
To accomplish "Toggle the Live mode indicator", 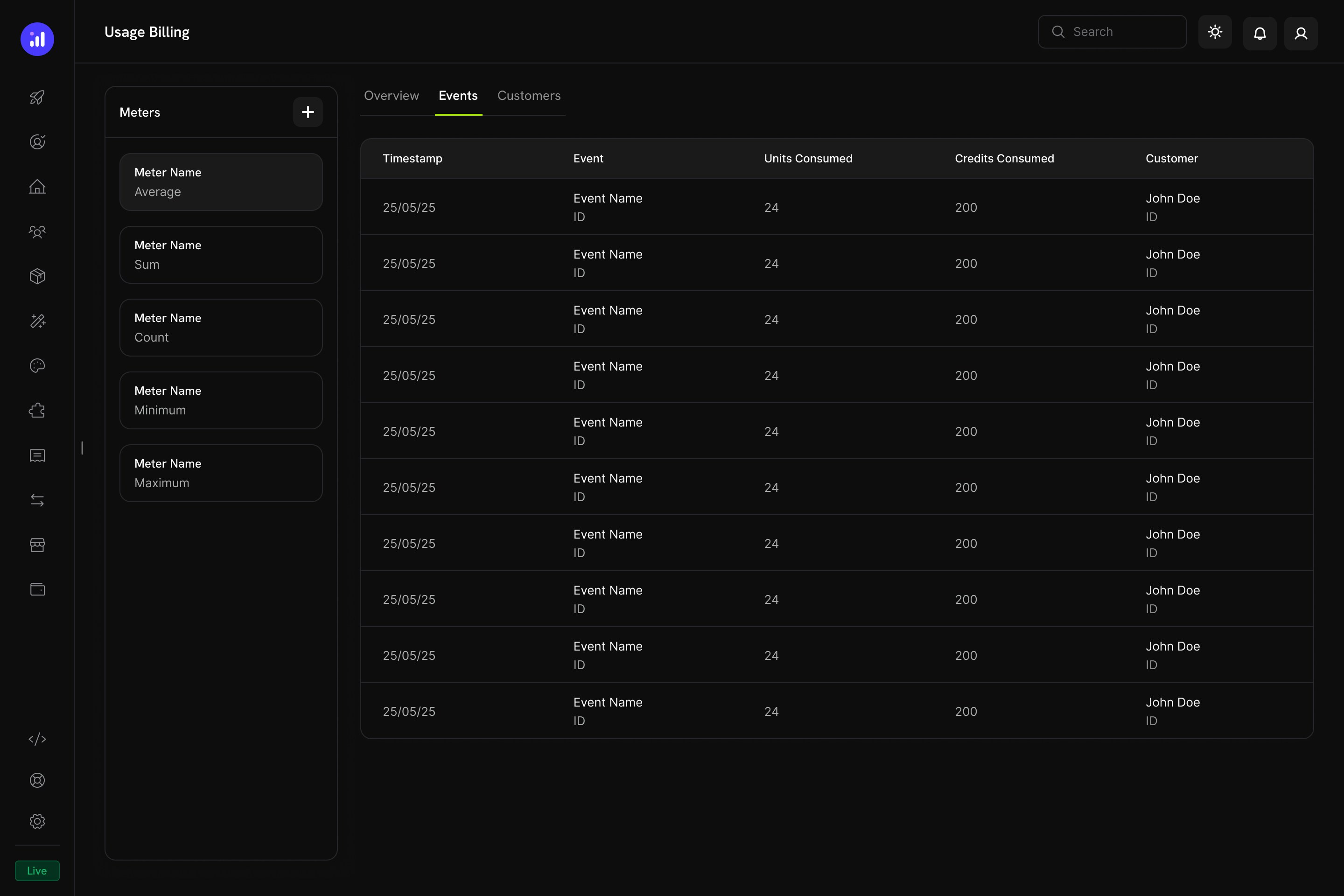I will point(36,870).
